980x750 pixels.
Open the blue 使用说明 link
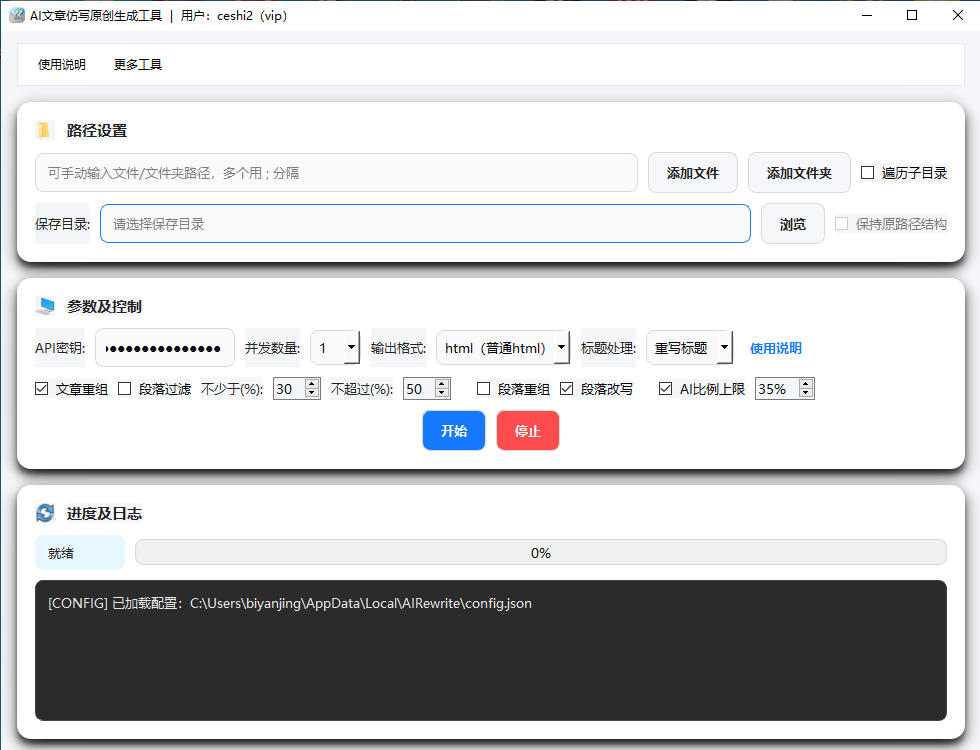pyautogui.click(x=775, y=348)
